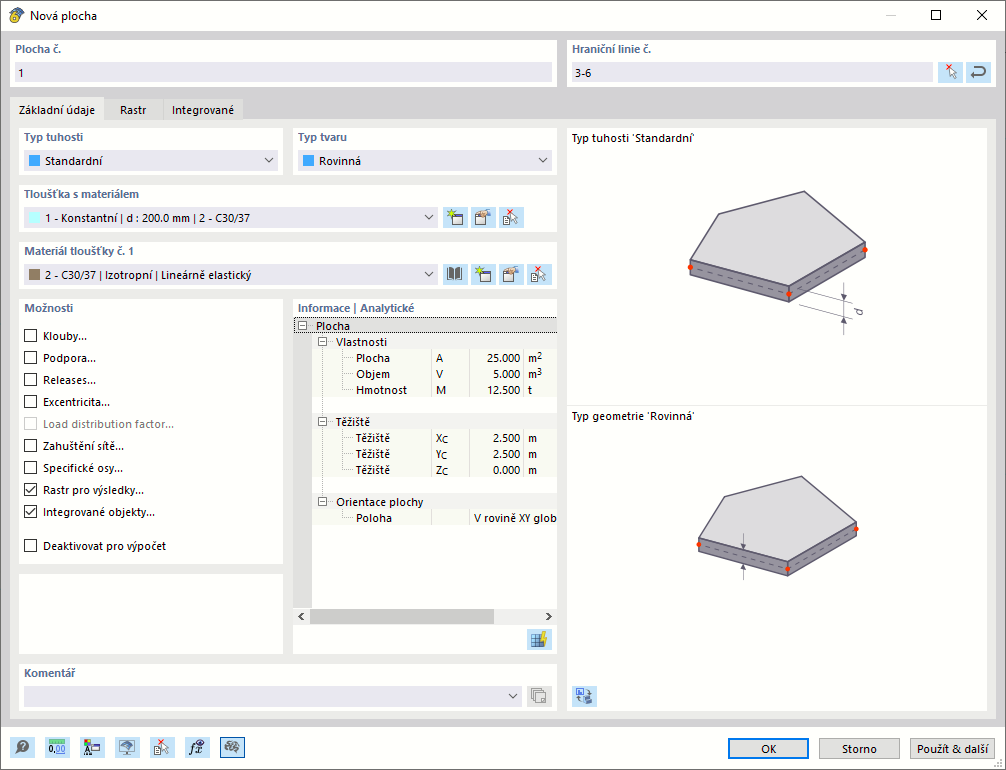Enable Deaktivovat pro výpočet checkbox
1006x770 pixels.
click(30, 546)
